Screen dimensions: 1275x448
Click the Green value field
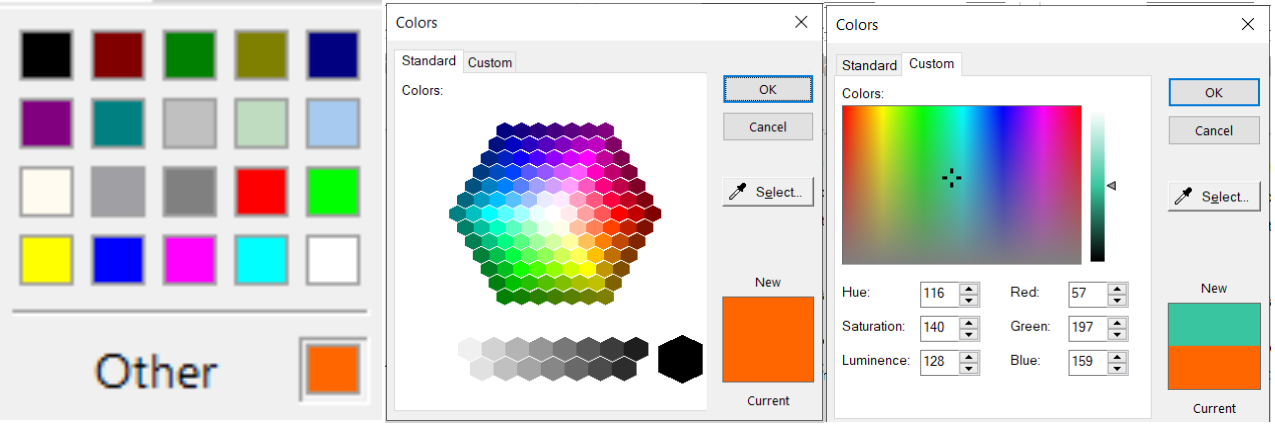pyautogui.click(x=1088, y=328)
